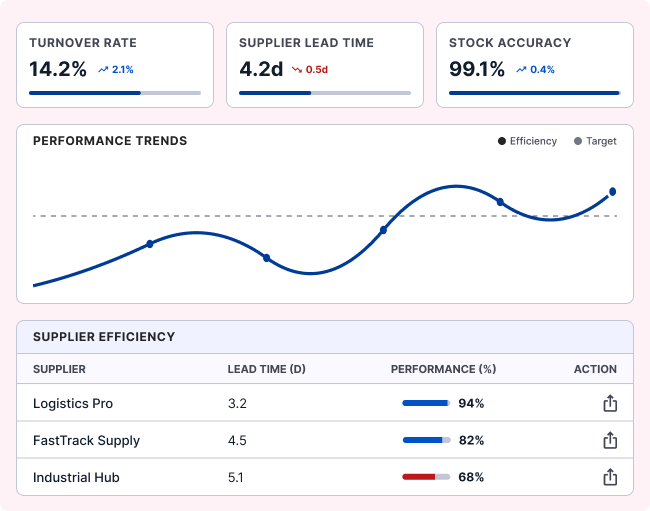Click lead time value 3.2
This screenshot has width=650, height=511.
(237, 403)
